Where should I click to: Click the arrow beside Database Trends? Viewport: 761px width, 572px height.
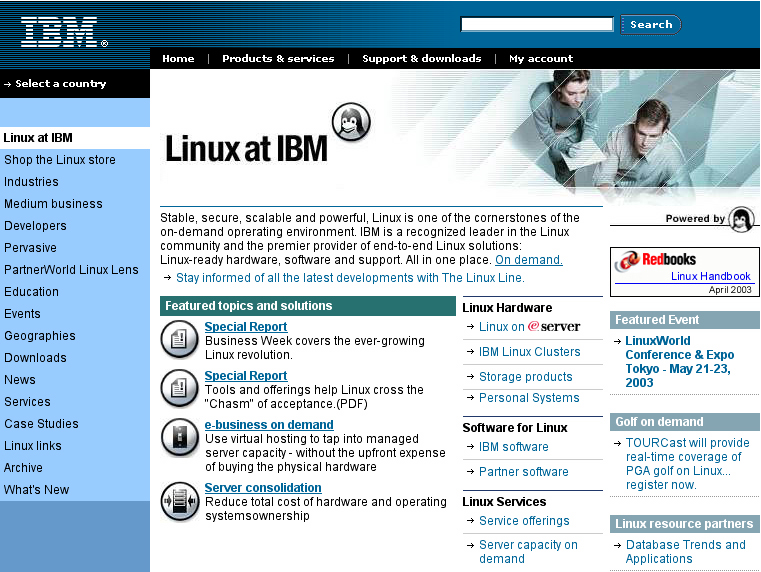[x=617, y=545]
